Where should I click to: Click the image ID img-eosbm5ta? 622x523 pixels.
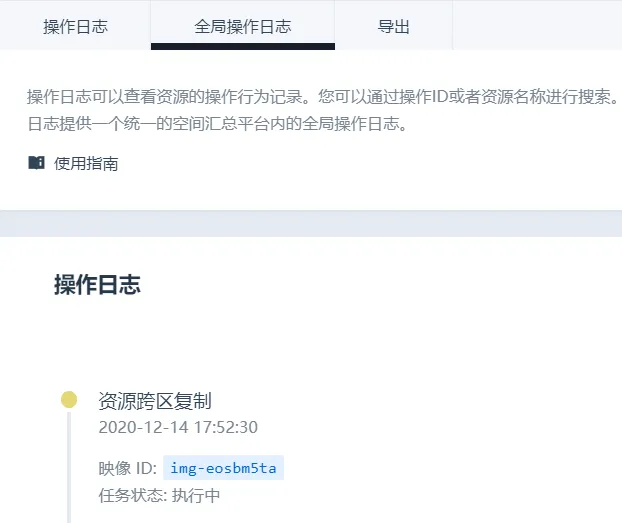[x=223, y=468]
